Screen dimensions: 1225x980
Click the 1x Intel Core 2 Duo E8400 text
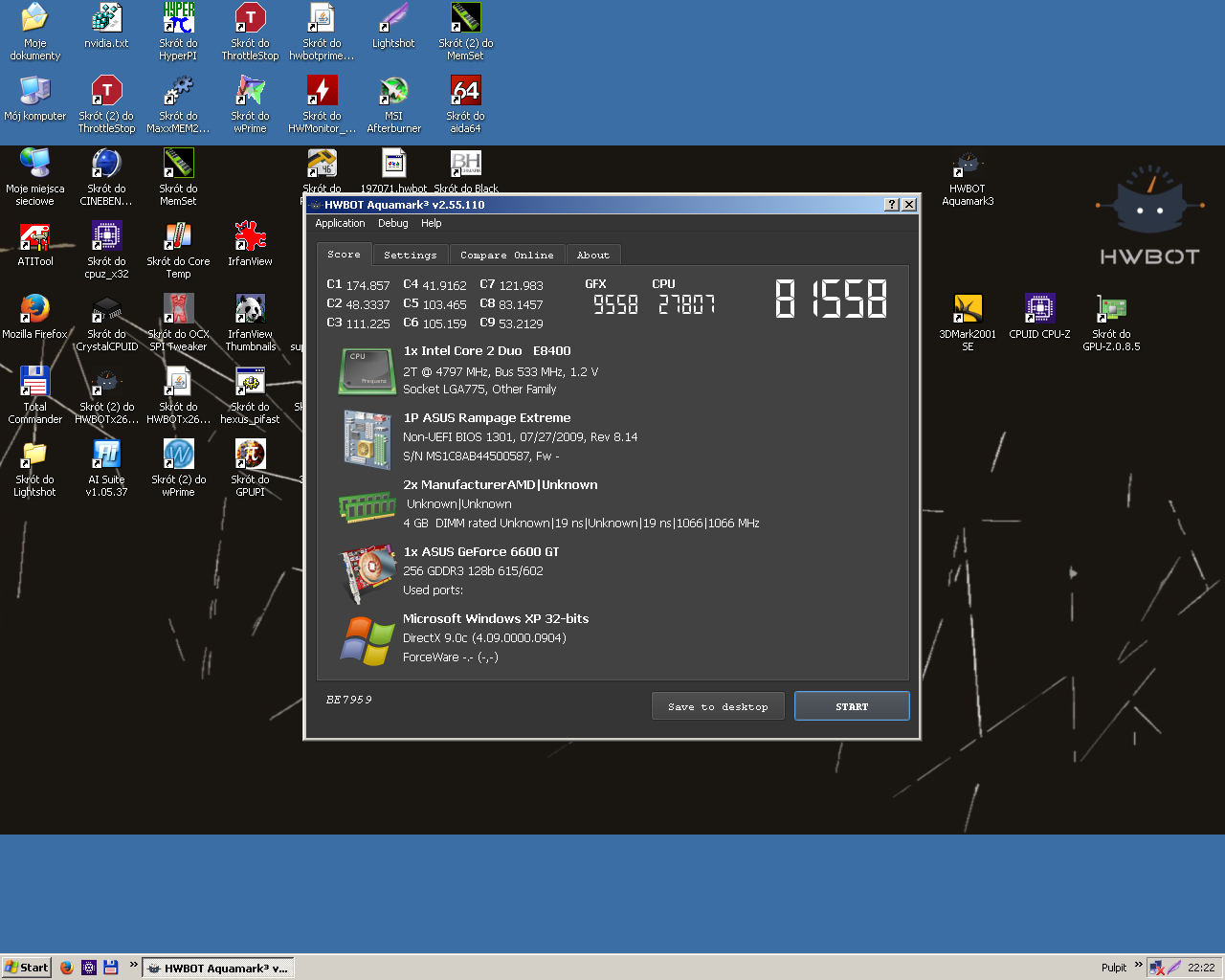click(x=487, y=351)
